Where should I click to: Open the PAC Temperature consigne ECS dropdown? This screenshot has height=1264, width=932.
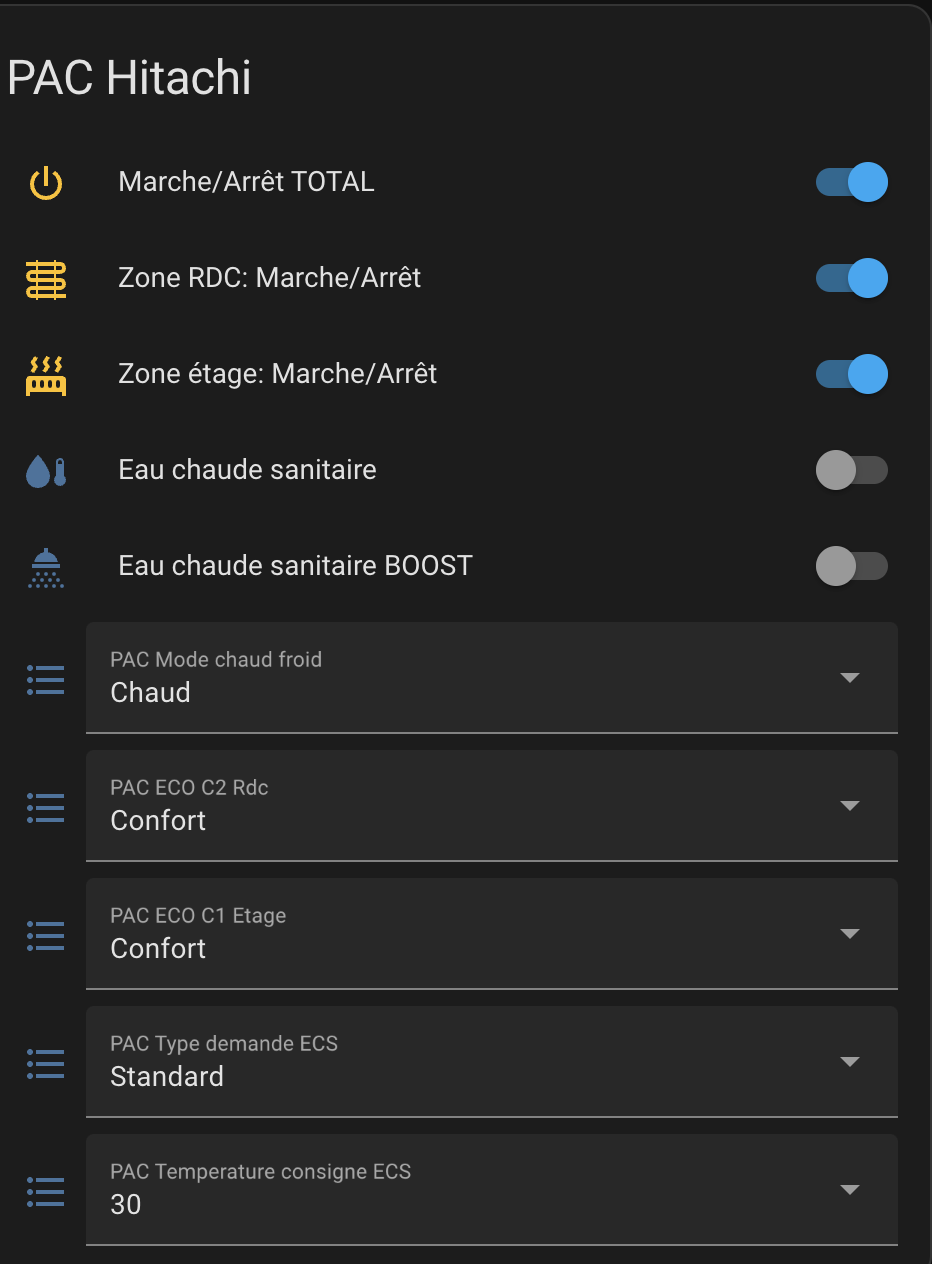pyautogui.click(x=491, y=1190)
